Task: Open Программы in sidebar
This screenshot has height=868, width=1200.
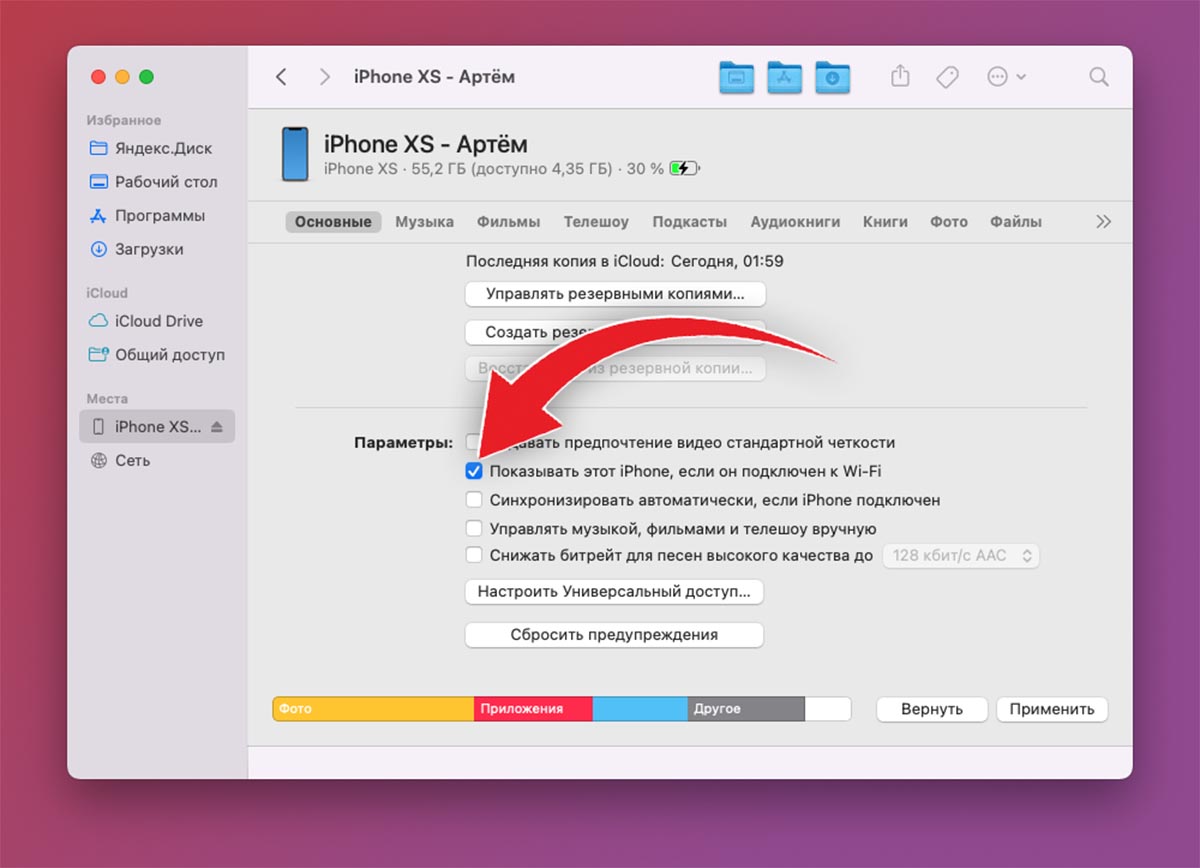Action: pos(147,216)
